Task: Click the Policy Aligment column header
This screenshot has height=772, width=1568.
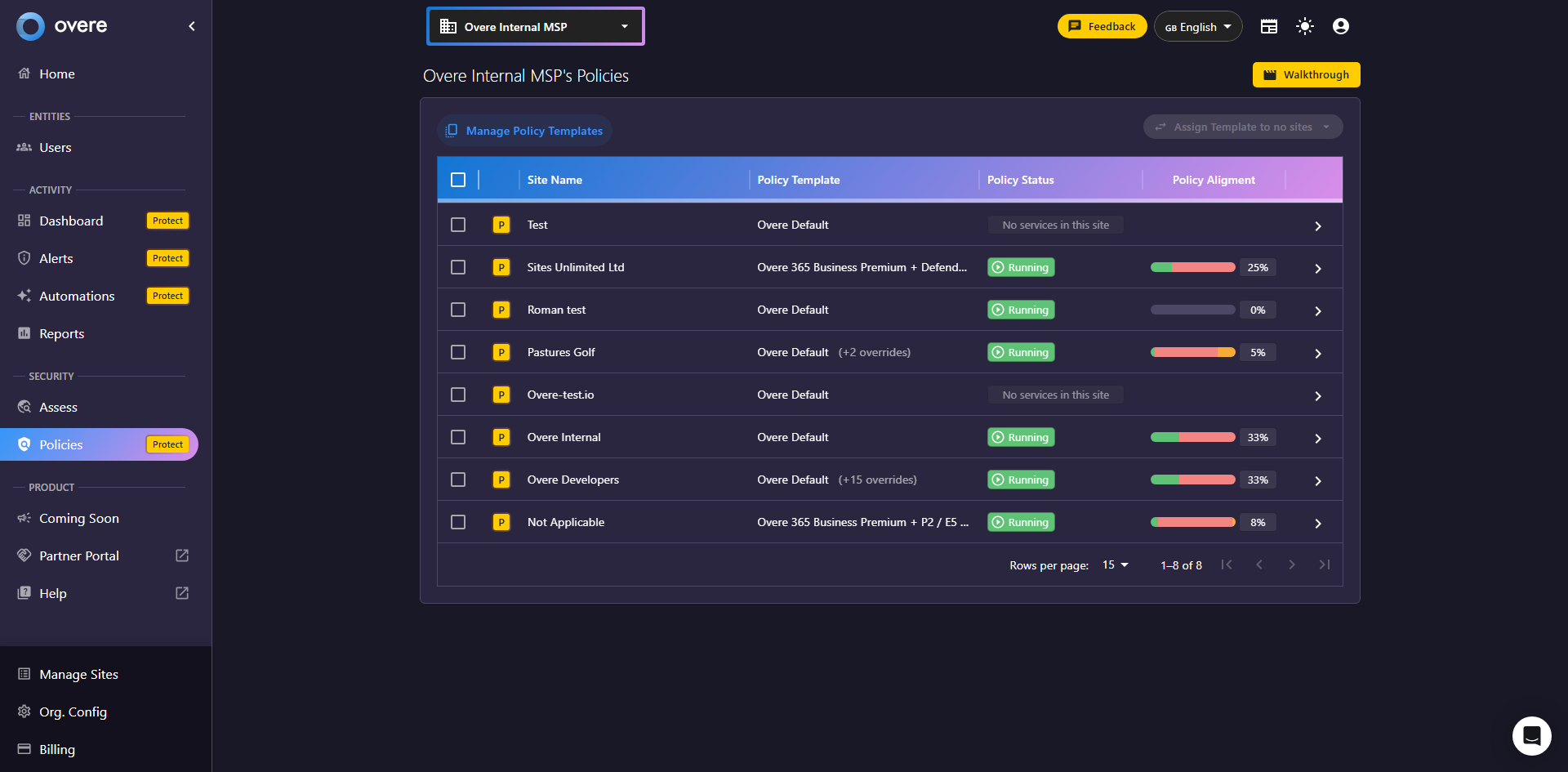Action: [x=1214, y=180]
